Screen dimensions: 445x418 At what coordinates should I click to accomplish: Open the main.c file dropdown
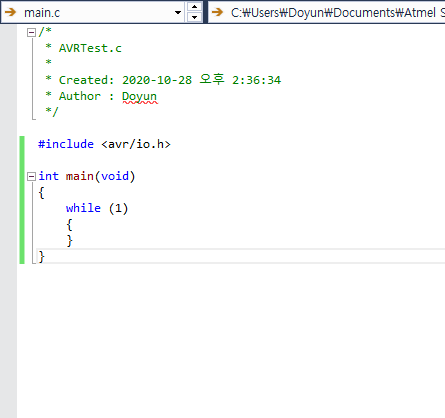178,13
